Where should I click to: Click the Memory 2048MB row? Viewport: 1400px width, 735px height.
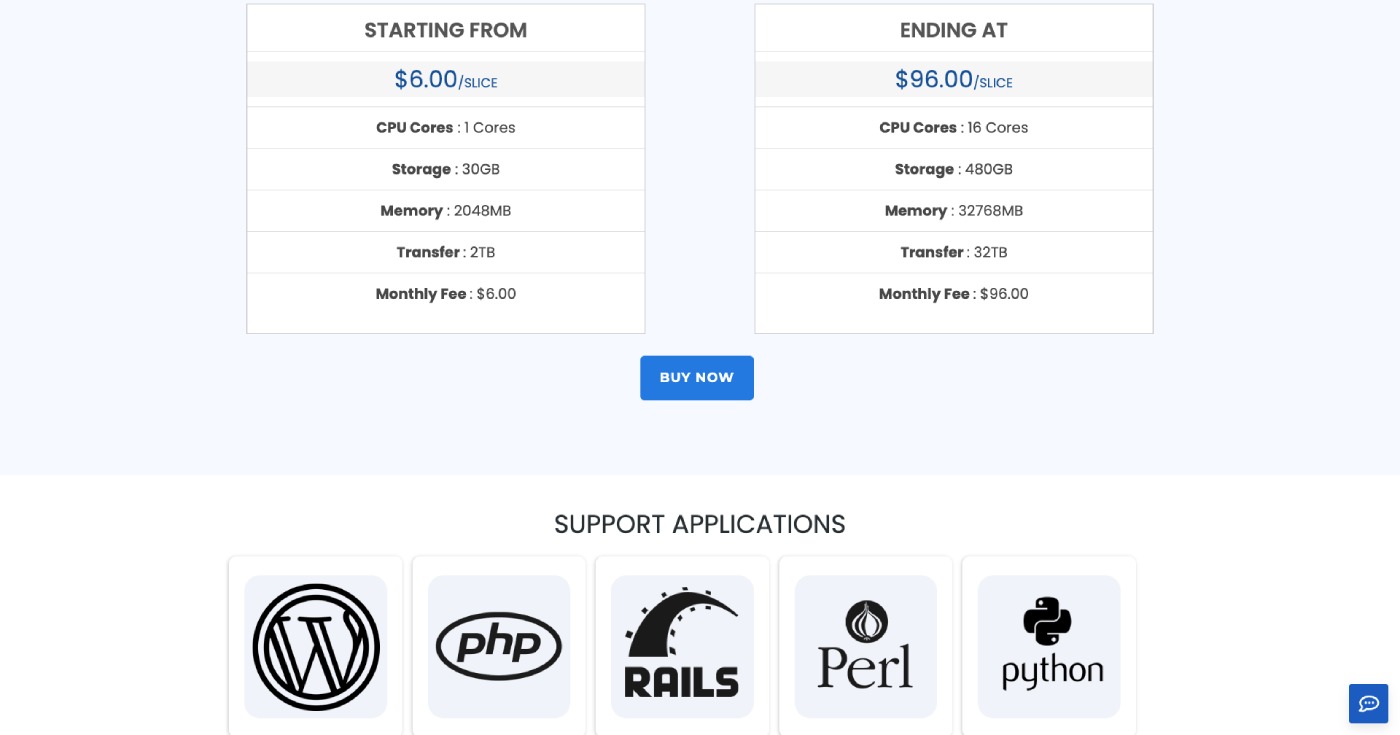[x=445, y=210]
